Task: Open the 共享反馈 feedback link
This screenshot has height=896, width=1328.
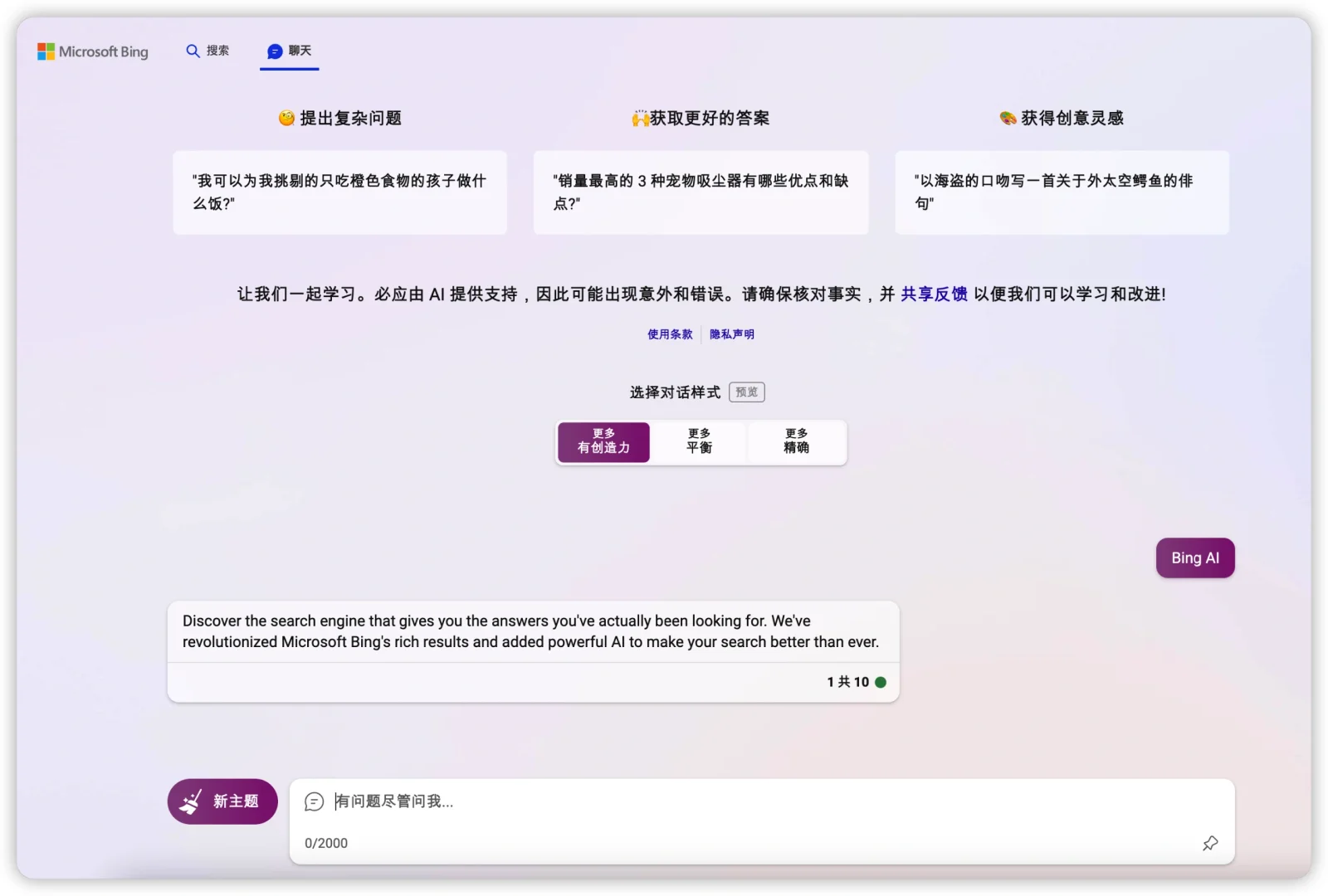Action: click(934, 294)
